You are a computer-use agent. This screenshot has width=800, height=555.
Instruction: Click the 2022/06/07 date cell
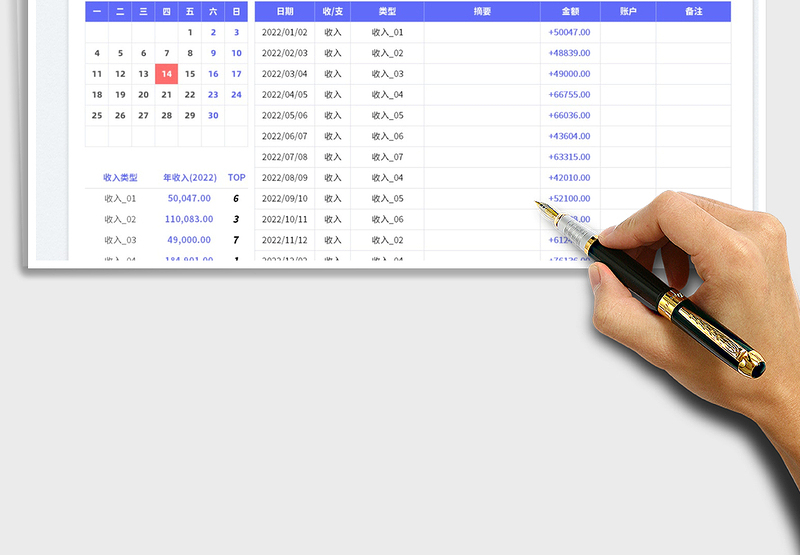pos(284,136)
